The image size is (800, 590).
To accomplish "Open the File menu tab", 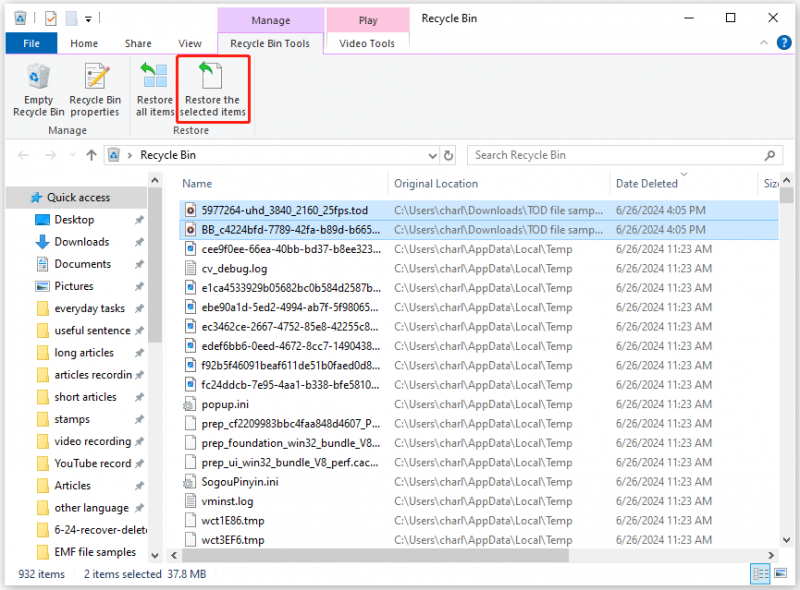I will 31,43.
